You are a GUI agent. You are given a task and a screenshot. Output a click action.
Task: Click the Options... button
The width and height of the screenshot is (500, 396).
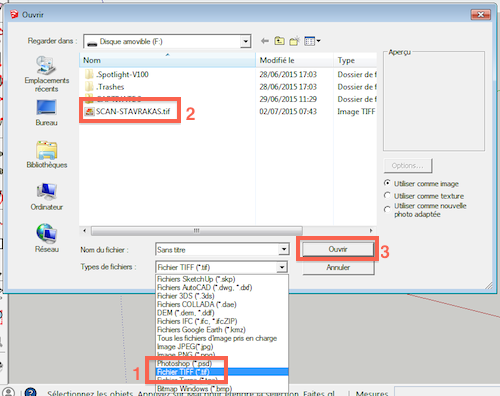[x=408, y=166]
